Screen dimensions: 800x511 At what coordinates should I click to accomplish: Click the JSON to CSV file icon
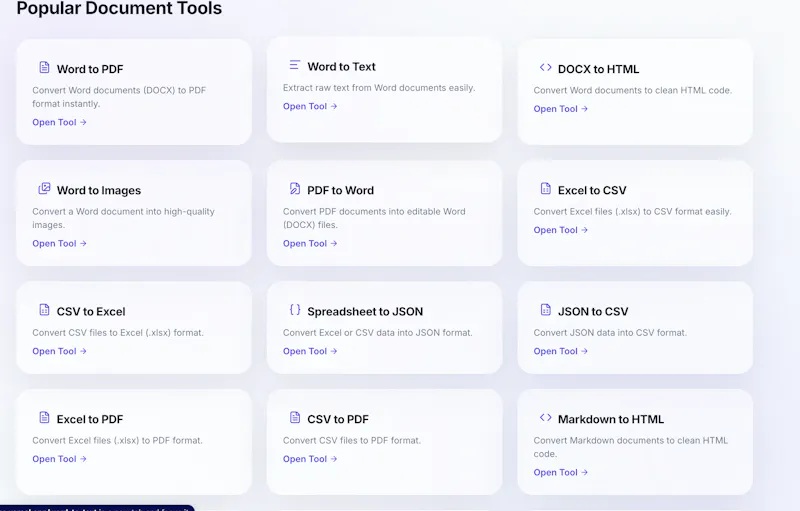tap(545, 310)
